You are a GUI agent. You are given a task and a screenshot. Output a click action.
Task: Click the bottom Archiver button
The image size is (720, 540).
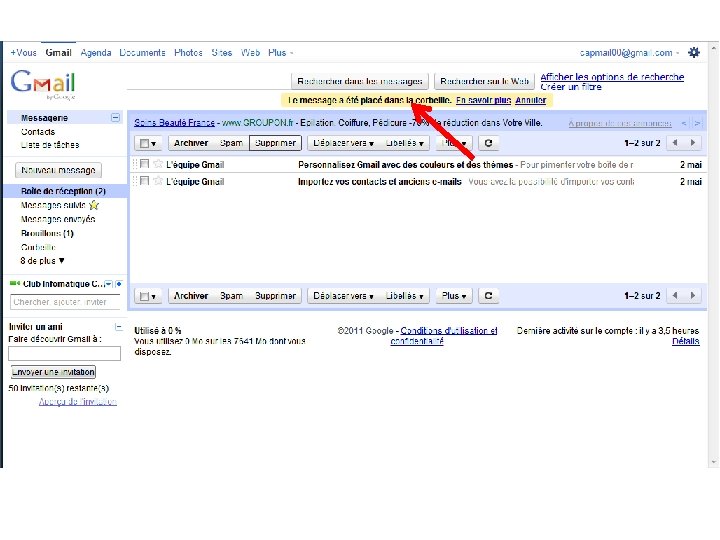191,296
